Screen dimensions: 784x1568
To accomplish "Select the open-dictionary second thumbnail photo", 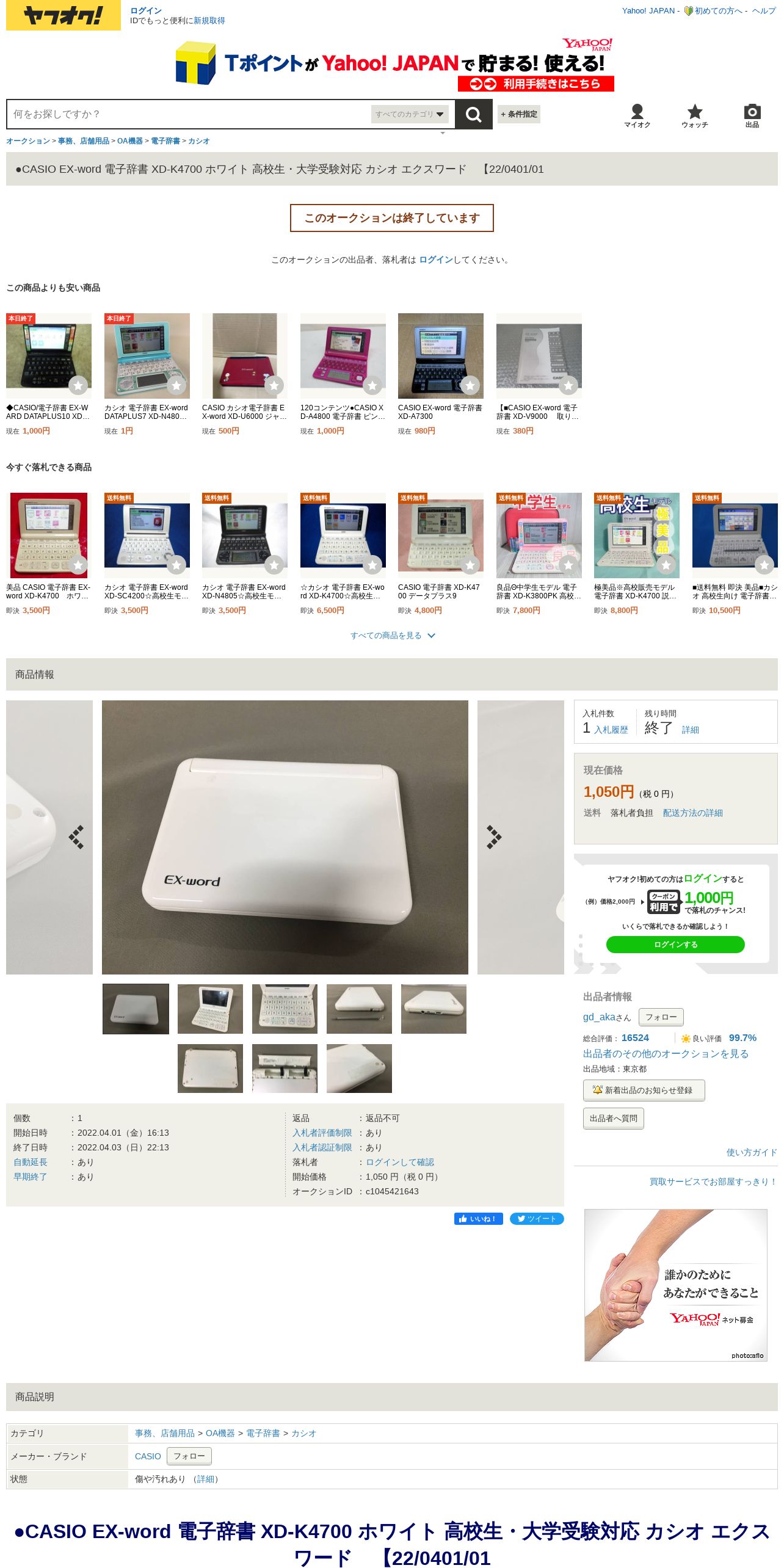I will coord(210,1009).
